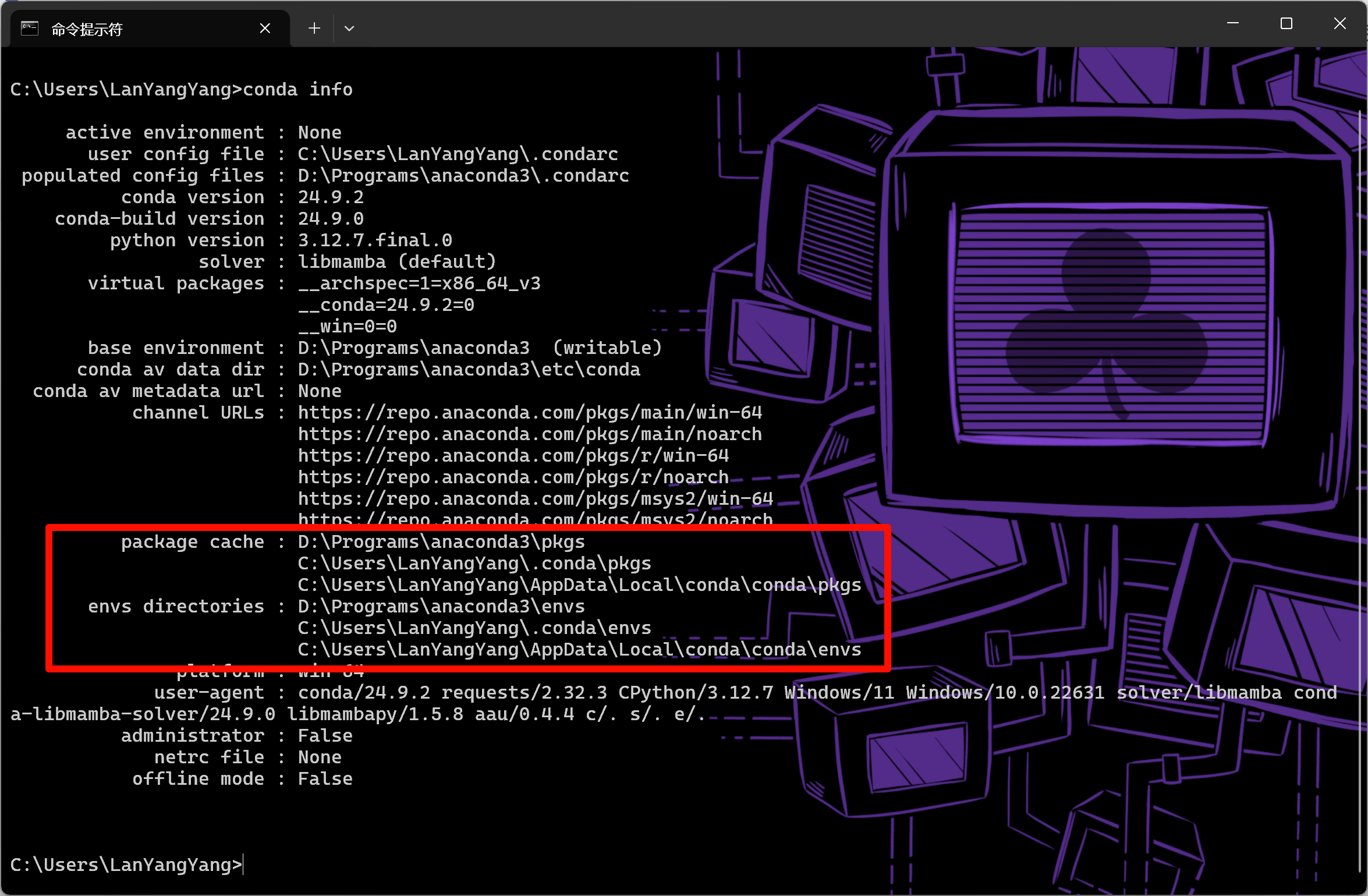Viewport: 1368px width, 896px height.
Task: Open the pkgs/r/win-64 channel URL
Action: point(513,456)
